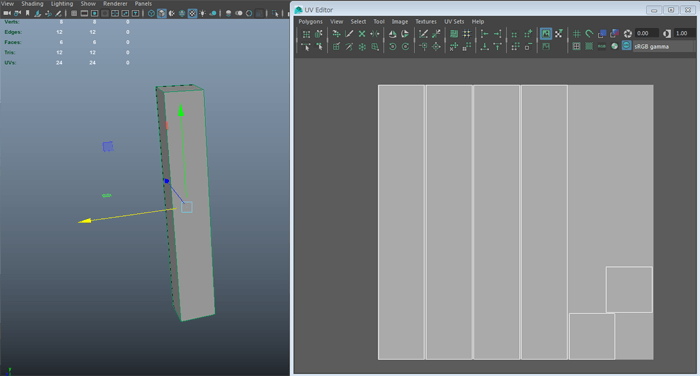Select the small square UV shell at bottom

pyautogui.click(x=592, y=336)
